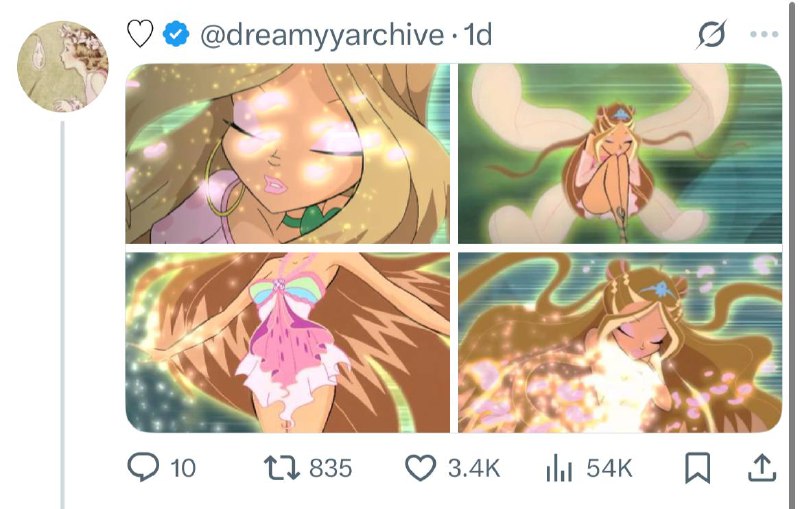View the top-right curled-up fairy image
The width and height of the screenshot is (800, 509).
click(x=620, y=154)
